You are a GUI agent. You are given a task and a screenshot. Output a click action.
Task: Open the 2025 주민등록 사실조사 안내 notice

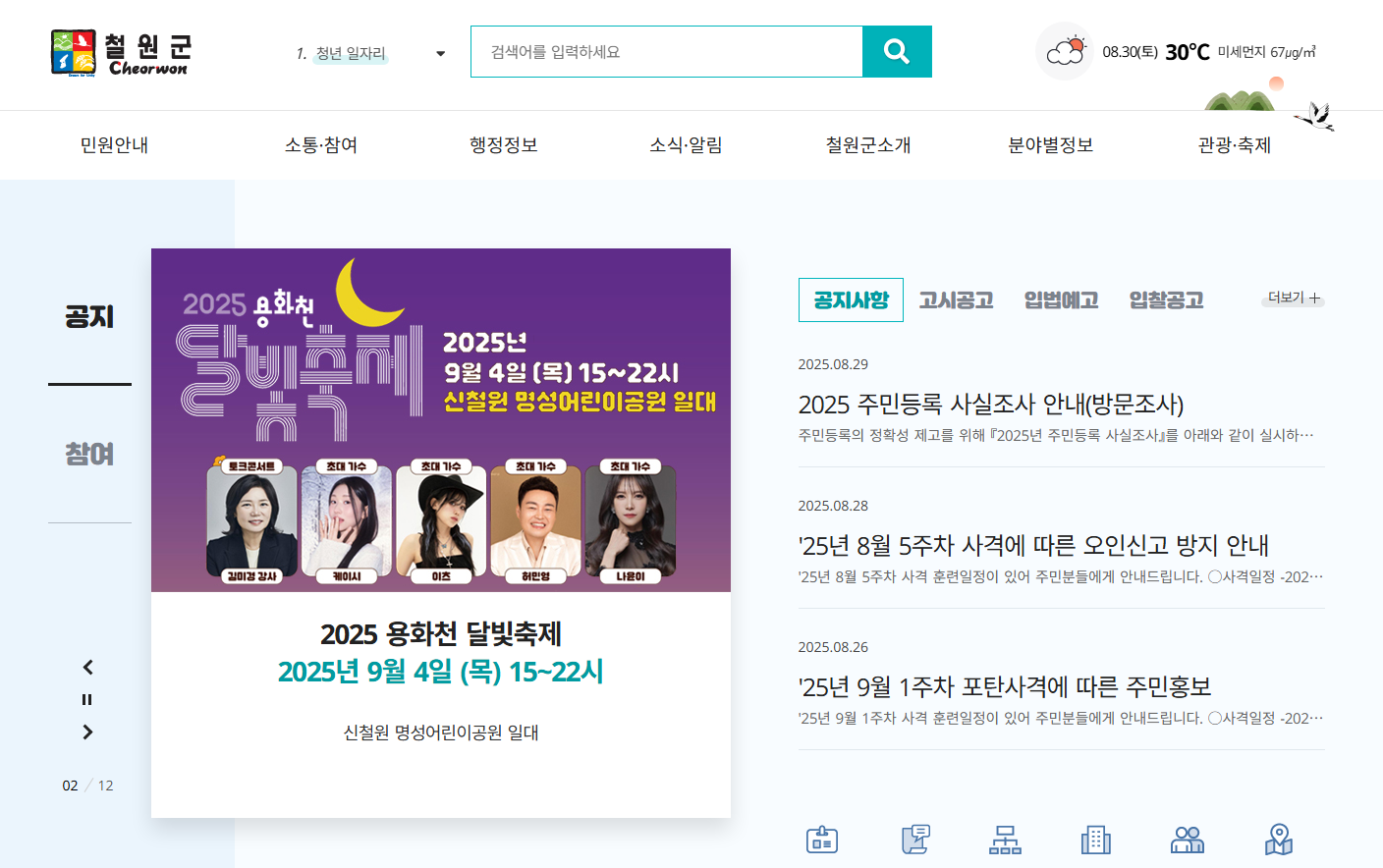991,405
